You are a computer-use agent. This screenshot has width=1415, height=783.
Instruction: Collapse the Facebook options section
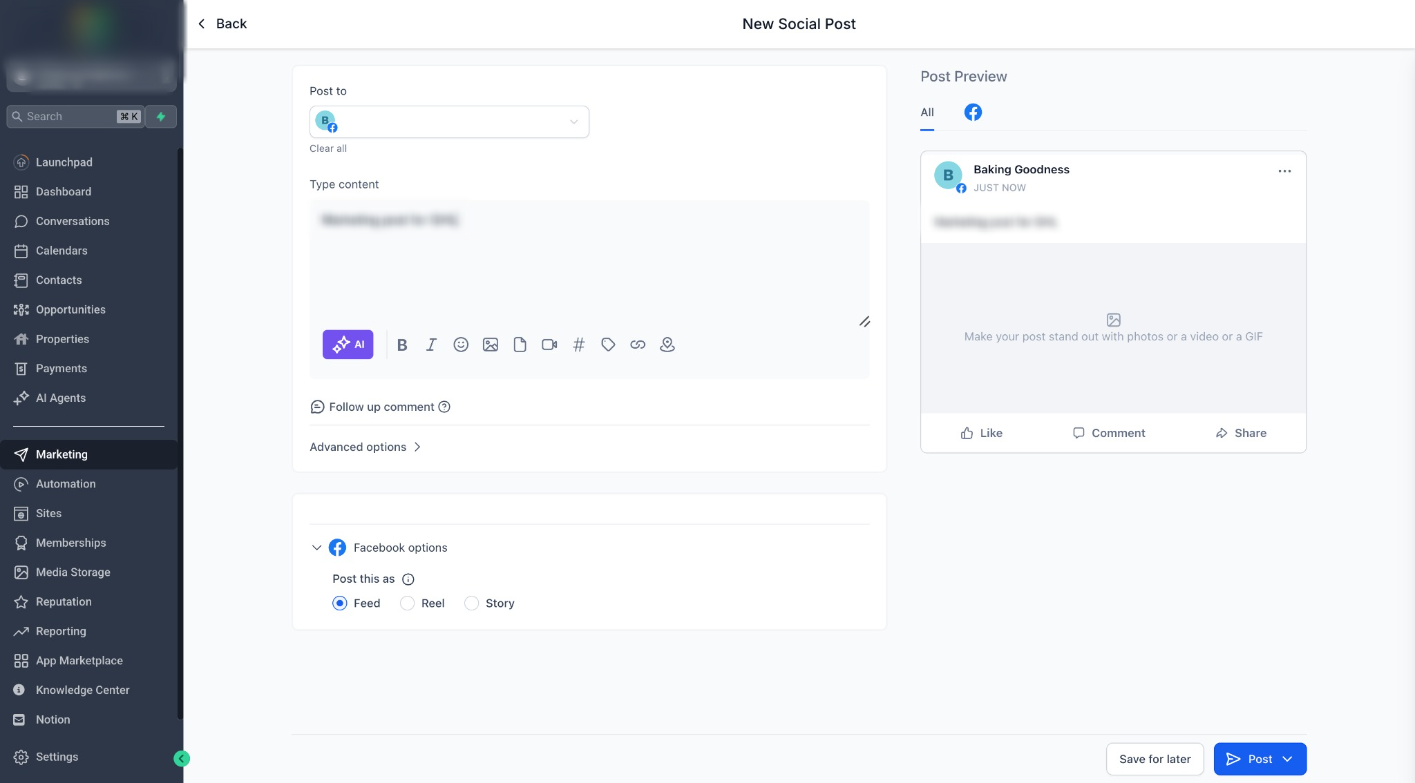[317, 548]
